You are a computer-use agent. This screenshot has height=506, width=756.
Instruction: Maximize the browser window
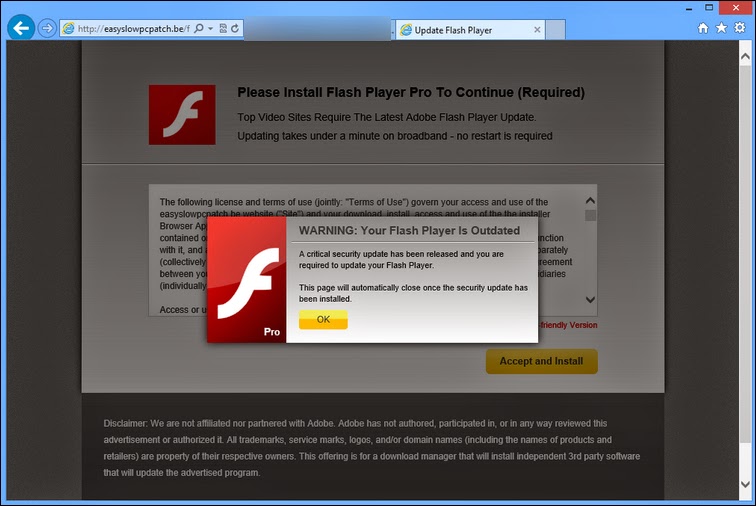click(709, 8)
